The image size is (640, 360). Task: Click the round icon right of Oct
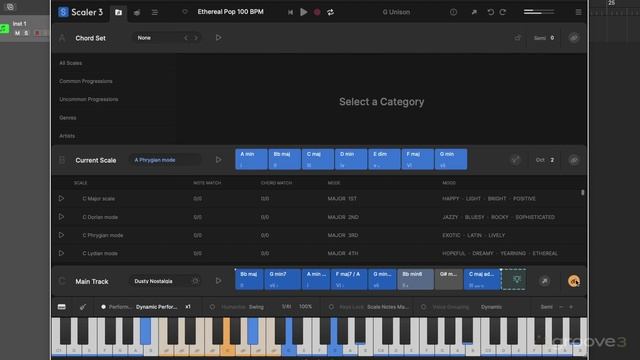pos(574,160)
